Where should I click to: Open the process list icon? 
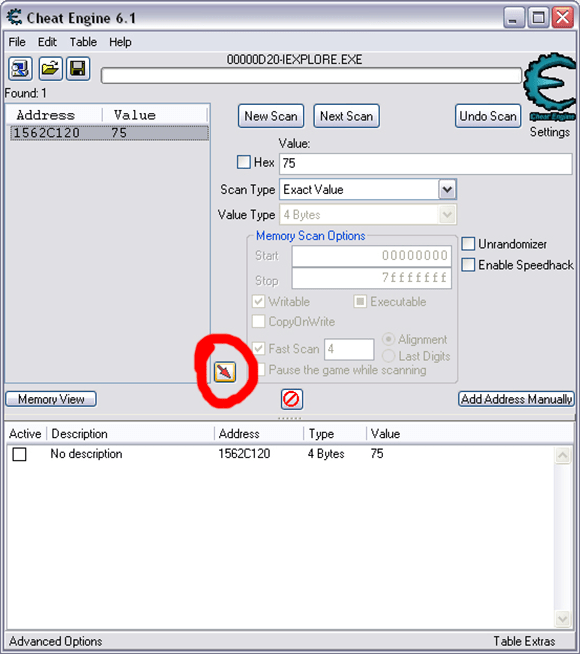(20, 69)
